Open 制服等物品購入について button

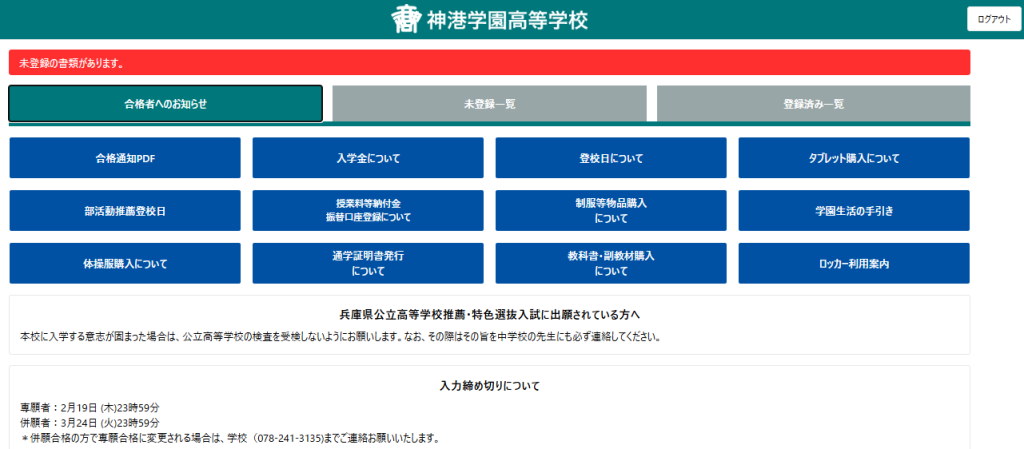coord(611,211)
